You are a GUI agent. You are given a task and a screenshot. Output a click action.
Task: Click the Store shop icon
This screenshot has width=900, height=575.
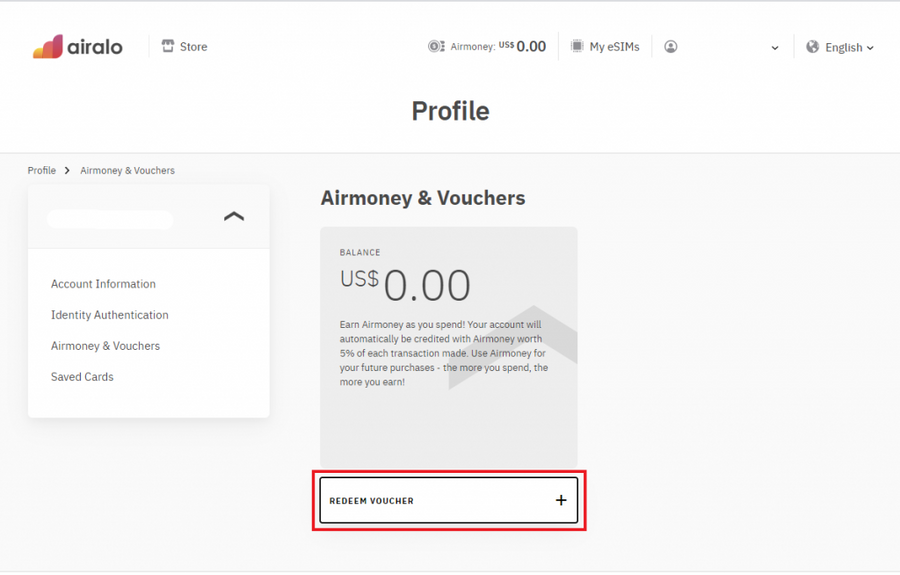click(x=168, y=46)
